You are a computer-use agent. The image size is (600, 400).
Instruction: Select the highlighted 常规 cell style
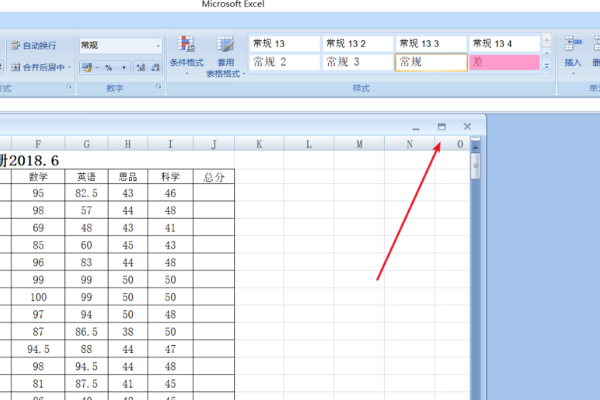tap(431, 62)
